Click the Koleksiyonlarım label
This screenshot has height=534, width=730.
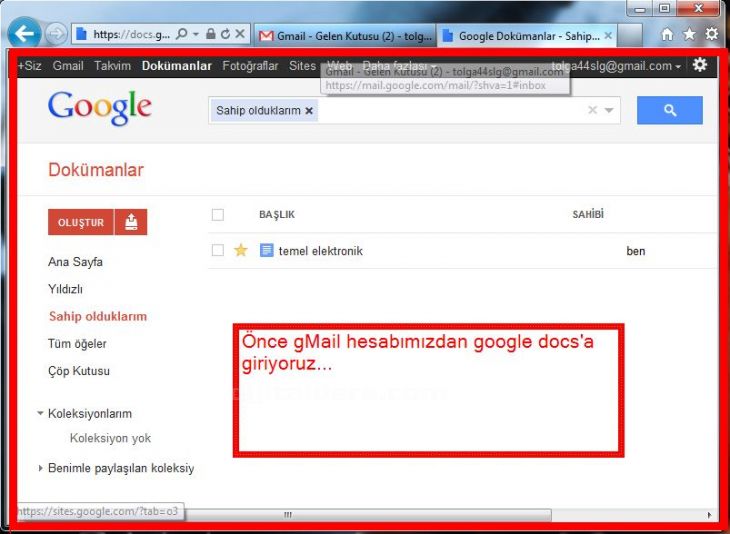[x=90, y=413]
